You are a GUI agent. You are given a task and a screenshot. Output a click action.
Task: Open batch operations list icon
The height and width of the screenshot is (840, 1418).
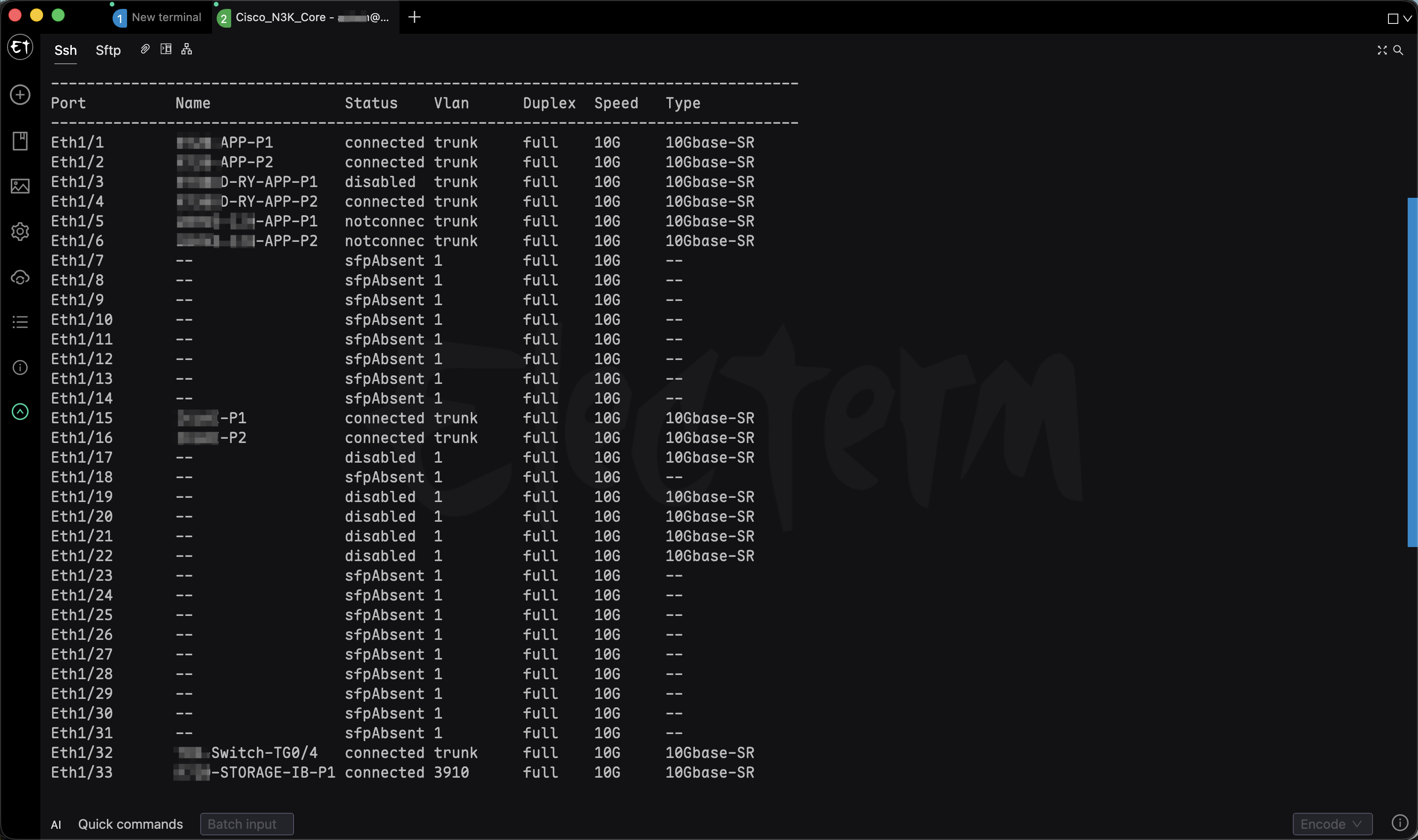click(x=20, y=322)
